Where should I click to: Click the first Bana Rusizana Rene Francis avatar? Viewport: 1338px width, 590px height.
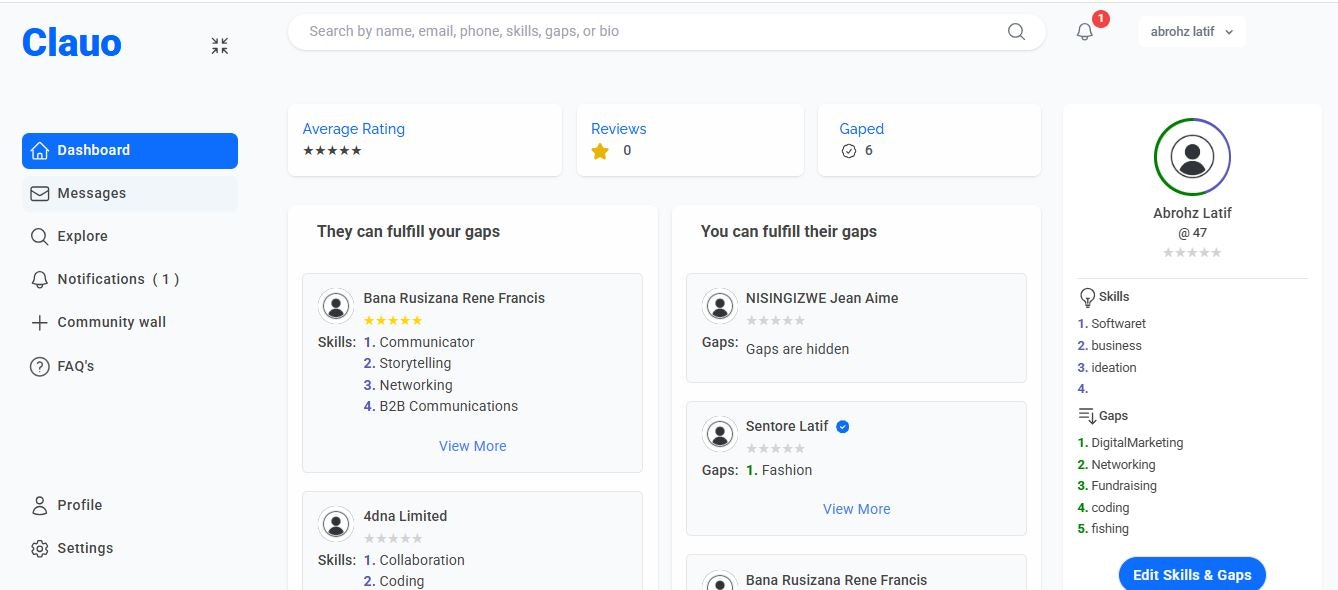pyautogui.click(x=336, y=306)
